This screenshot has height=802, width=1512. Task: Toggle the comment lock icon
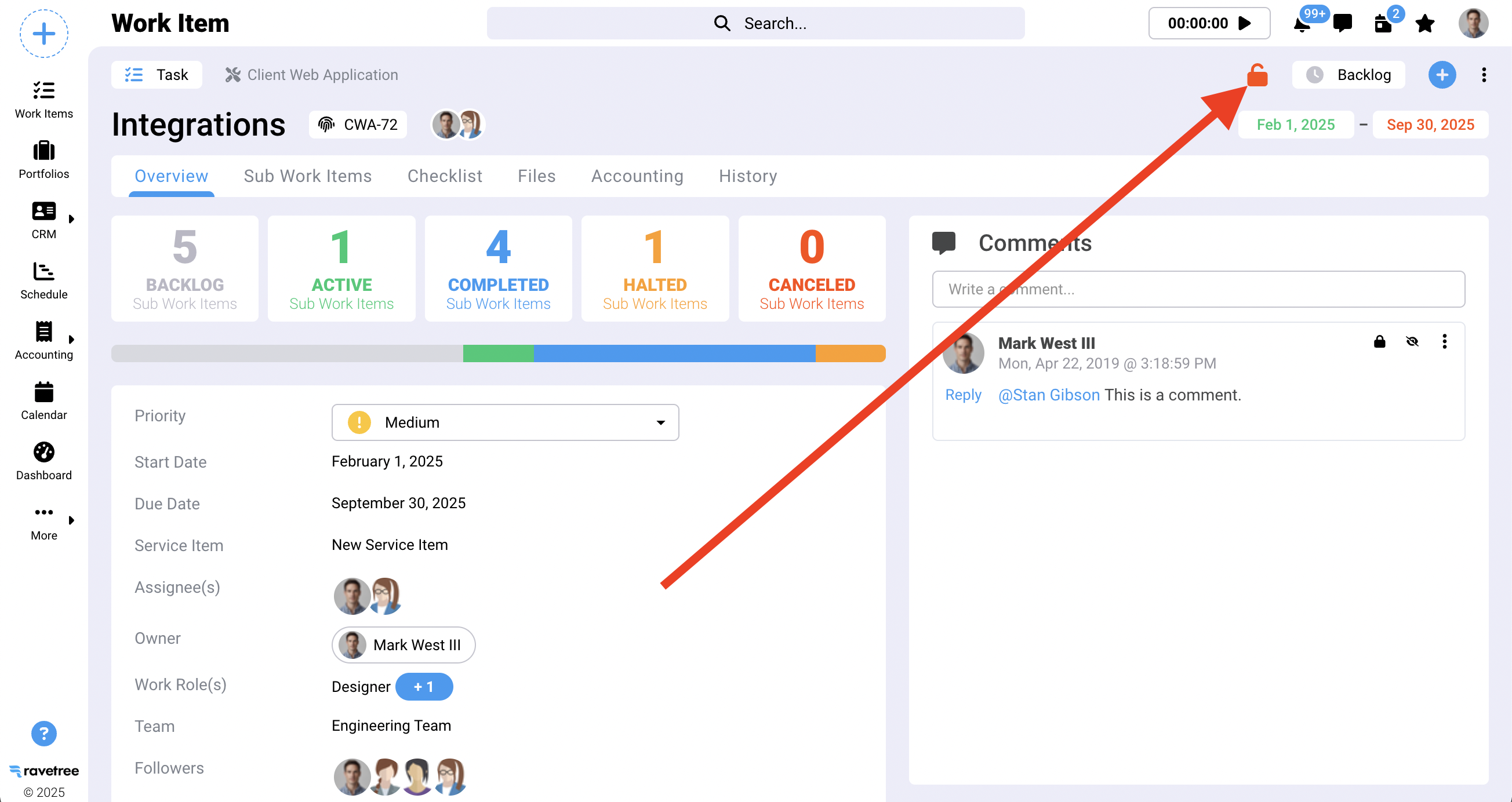tap(1379, 341)
